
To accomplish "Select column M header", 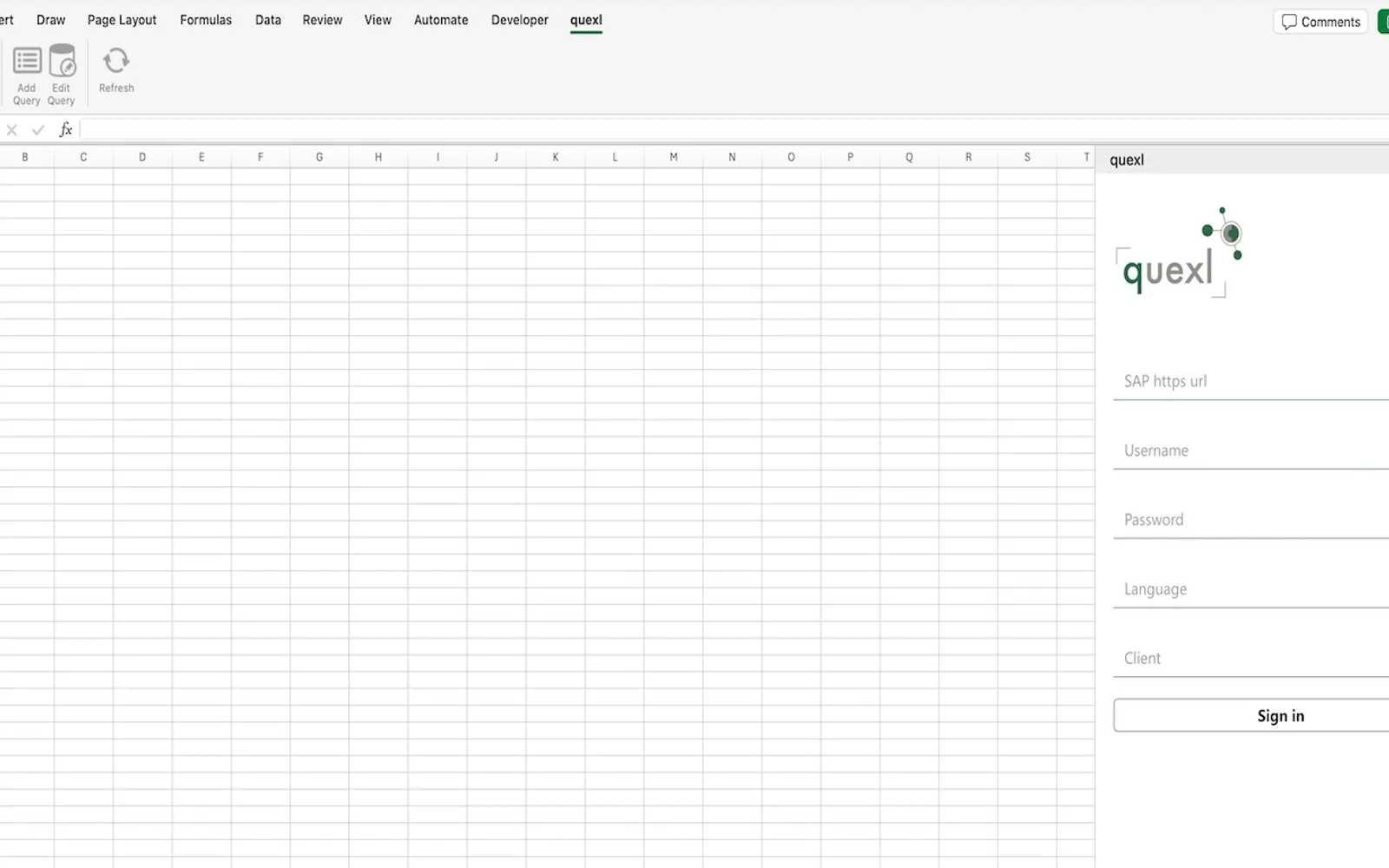I will [x=674, y=157].
